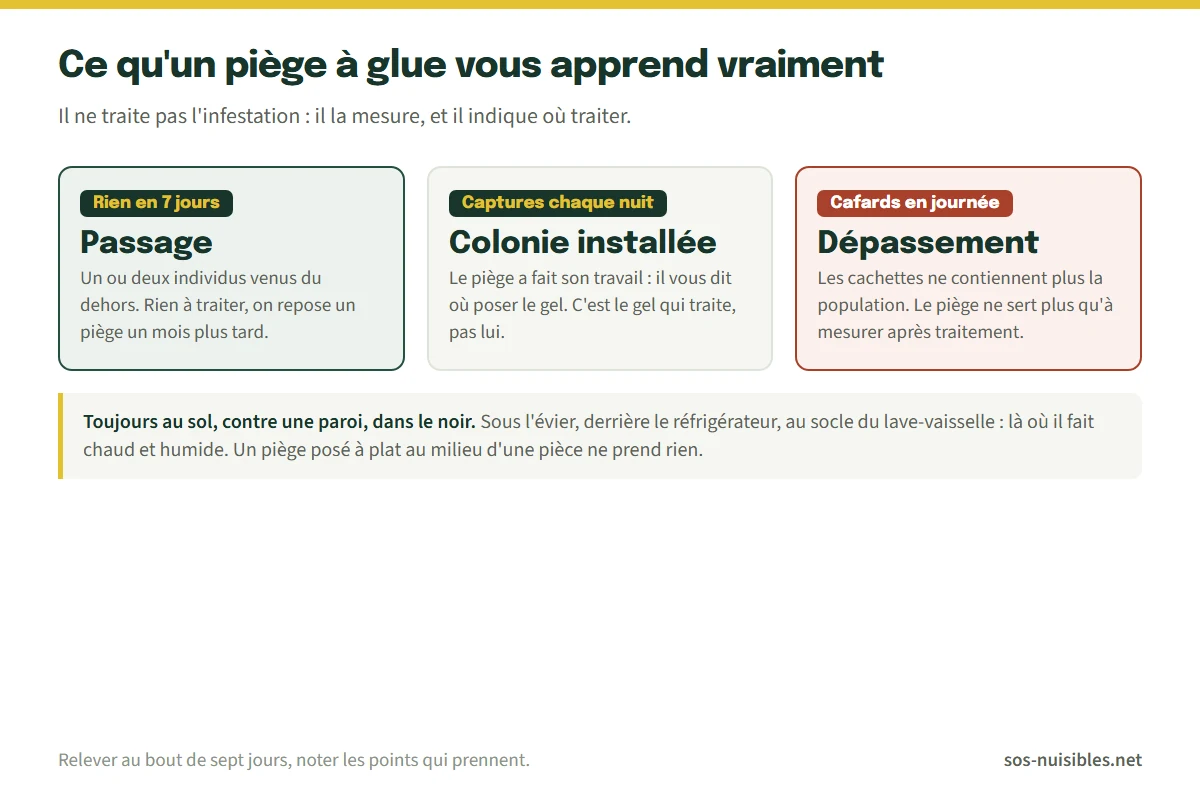Click the footer note "Relever au bout de sept jours"
1200x800 pixels.
pyautogui.click(x=174, y=760)
